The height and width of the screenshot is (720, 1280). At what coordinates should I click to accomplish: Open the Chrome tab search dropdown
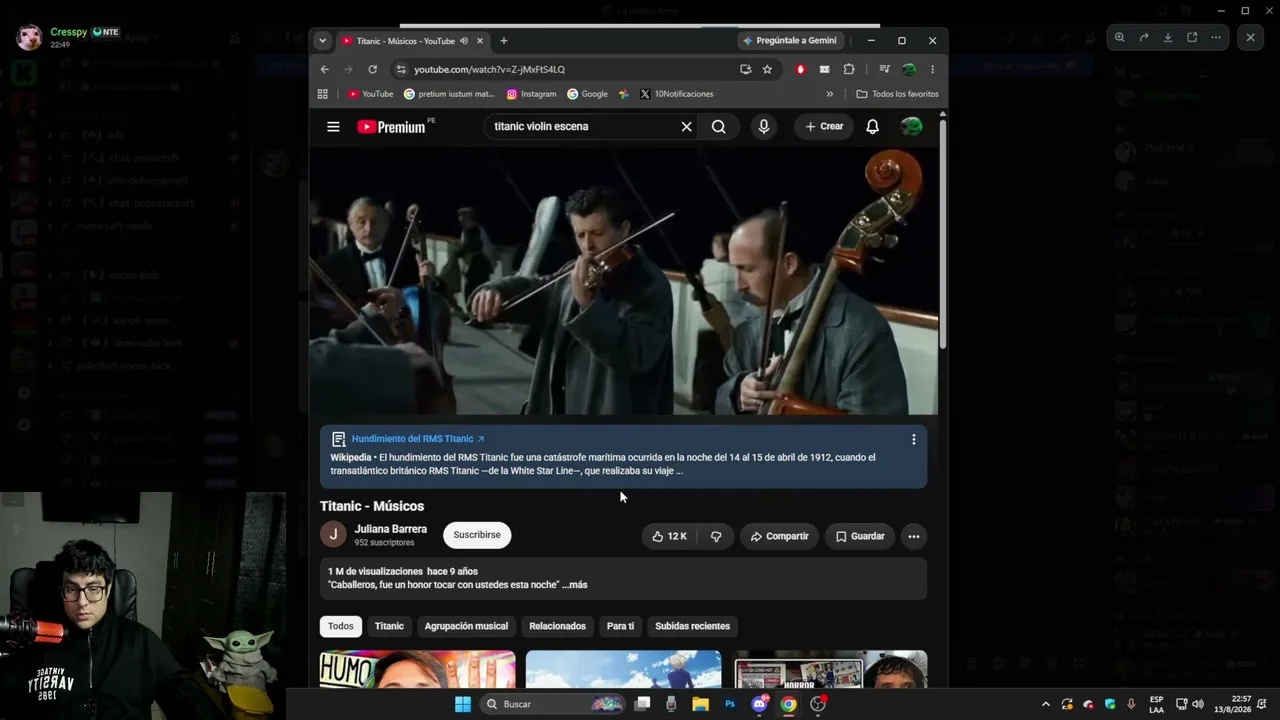[x=322, y=41]
